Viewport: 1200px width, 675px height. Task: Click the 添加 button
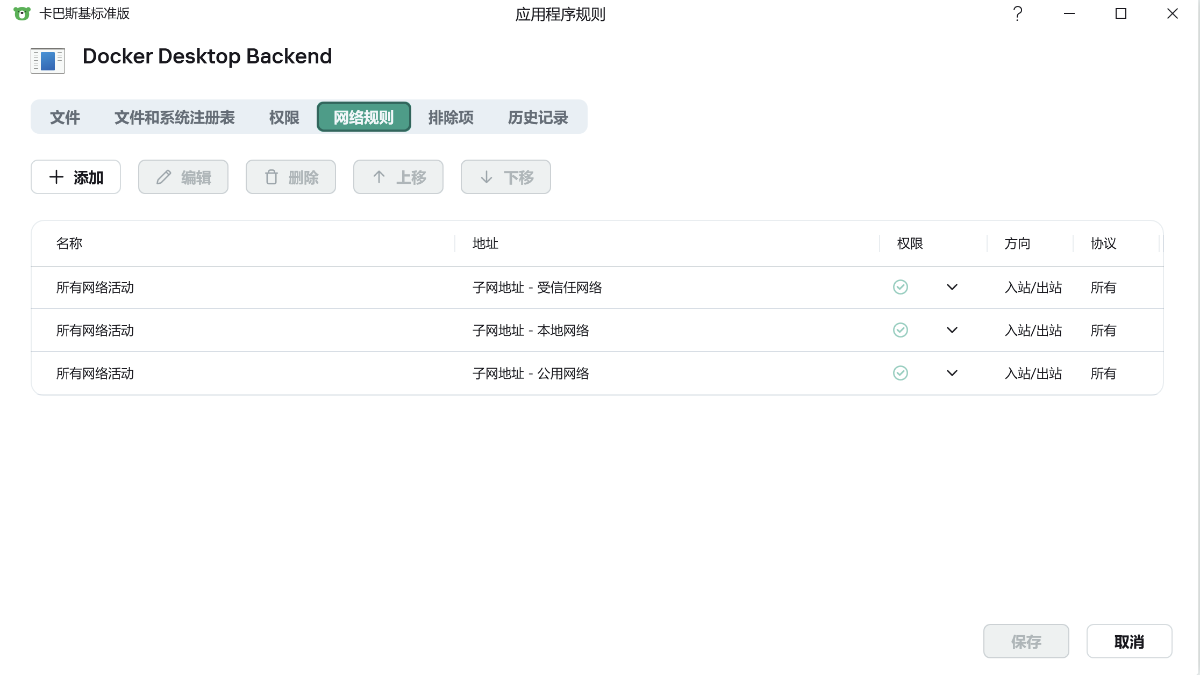point(76,177)
